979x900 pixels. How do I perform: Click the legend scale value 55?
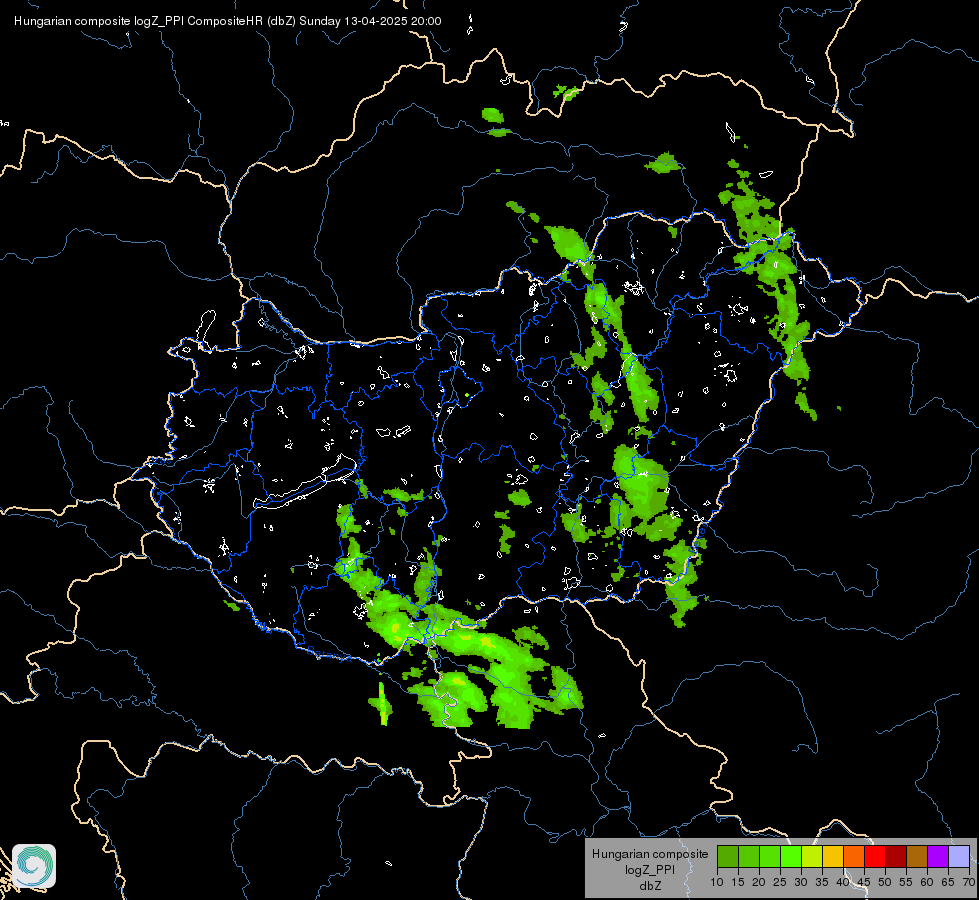coord(906,883)
